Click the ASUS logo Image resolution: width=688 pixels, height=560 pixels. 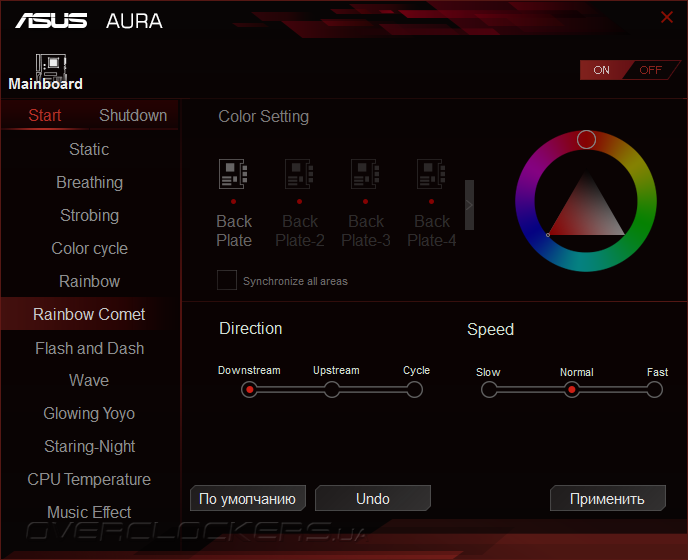pos(51,21)
